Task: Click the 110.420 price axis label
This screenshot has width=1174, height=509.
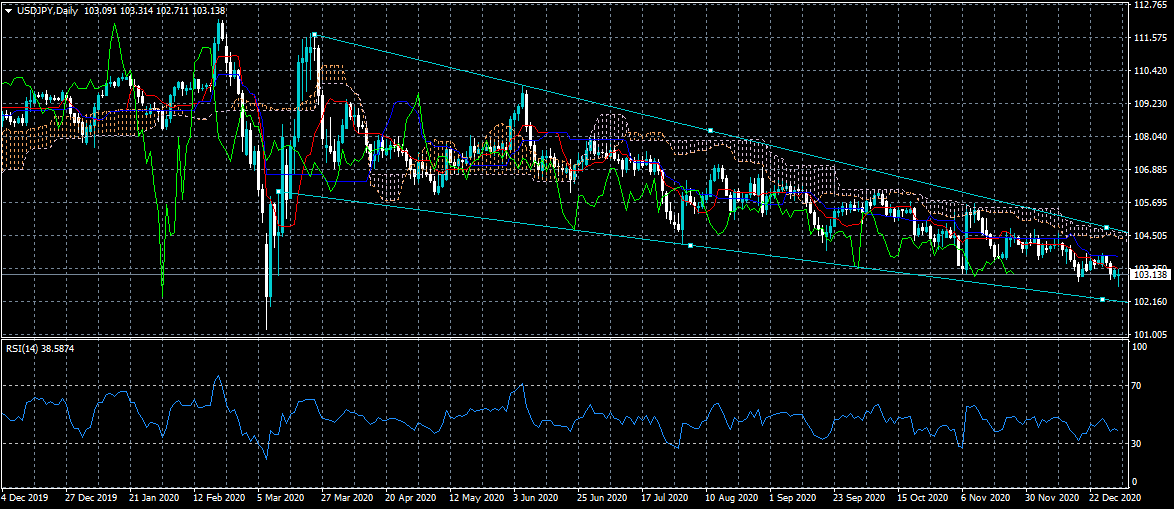Action: pyautogui.click(x=1151, y=70)
